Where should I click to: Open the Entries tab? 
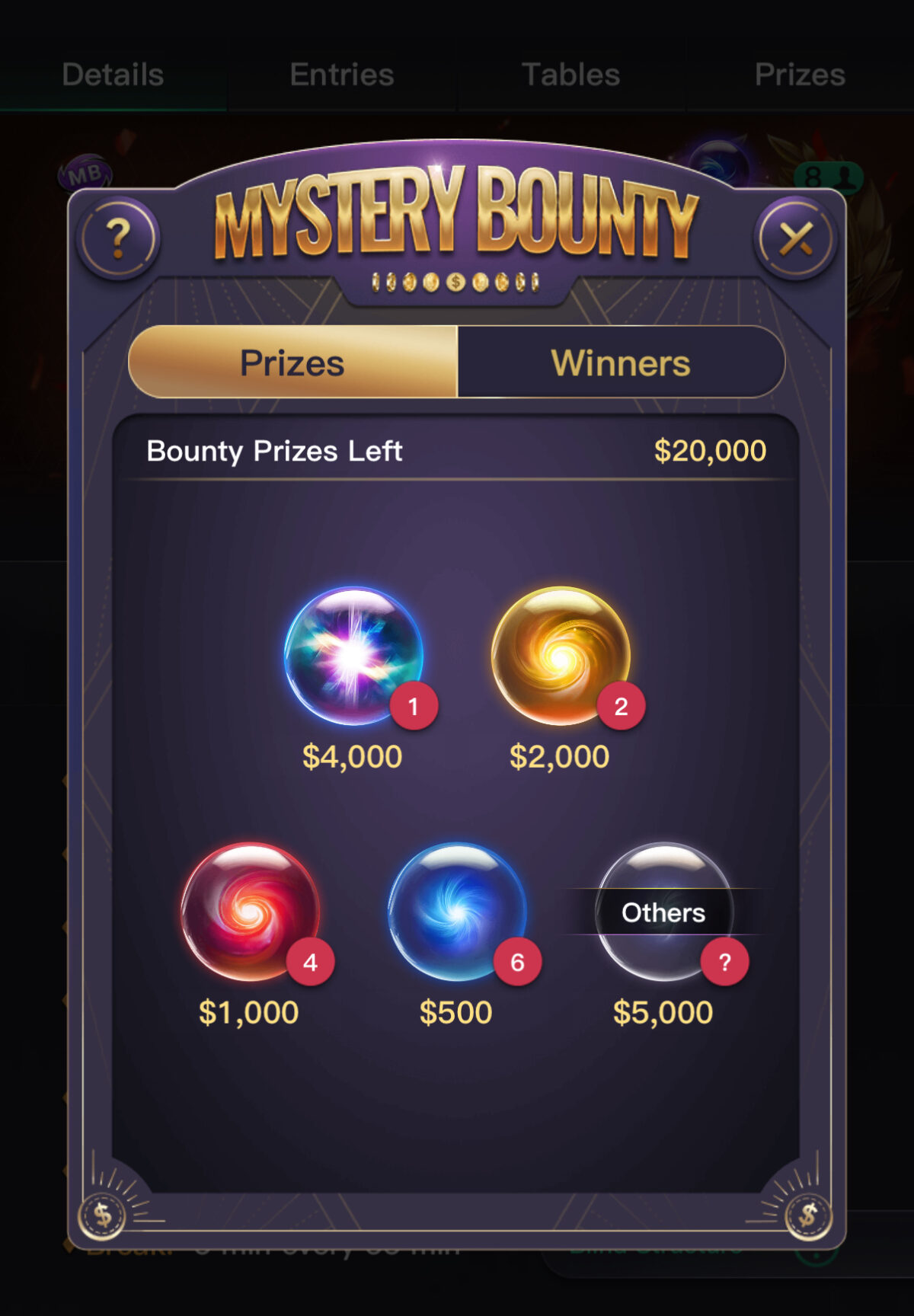[x=342, y=75]
